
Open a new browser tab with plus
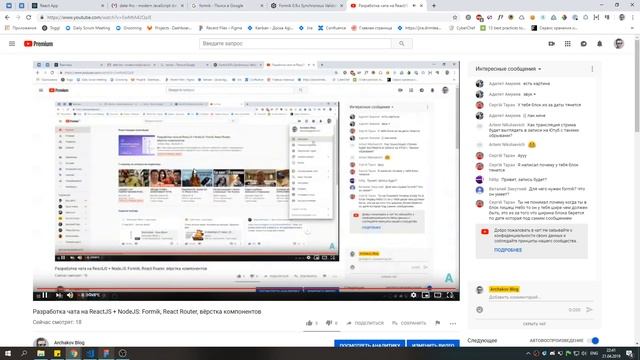tap(433, 6)
